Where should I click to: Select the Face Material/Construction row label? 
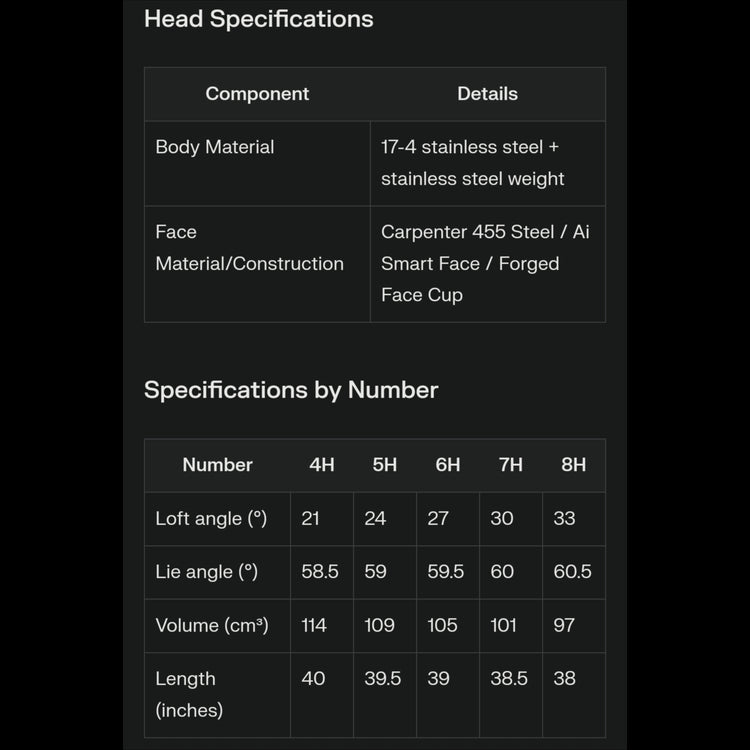tap(249, 248)
